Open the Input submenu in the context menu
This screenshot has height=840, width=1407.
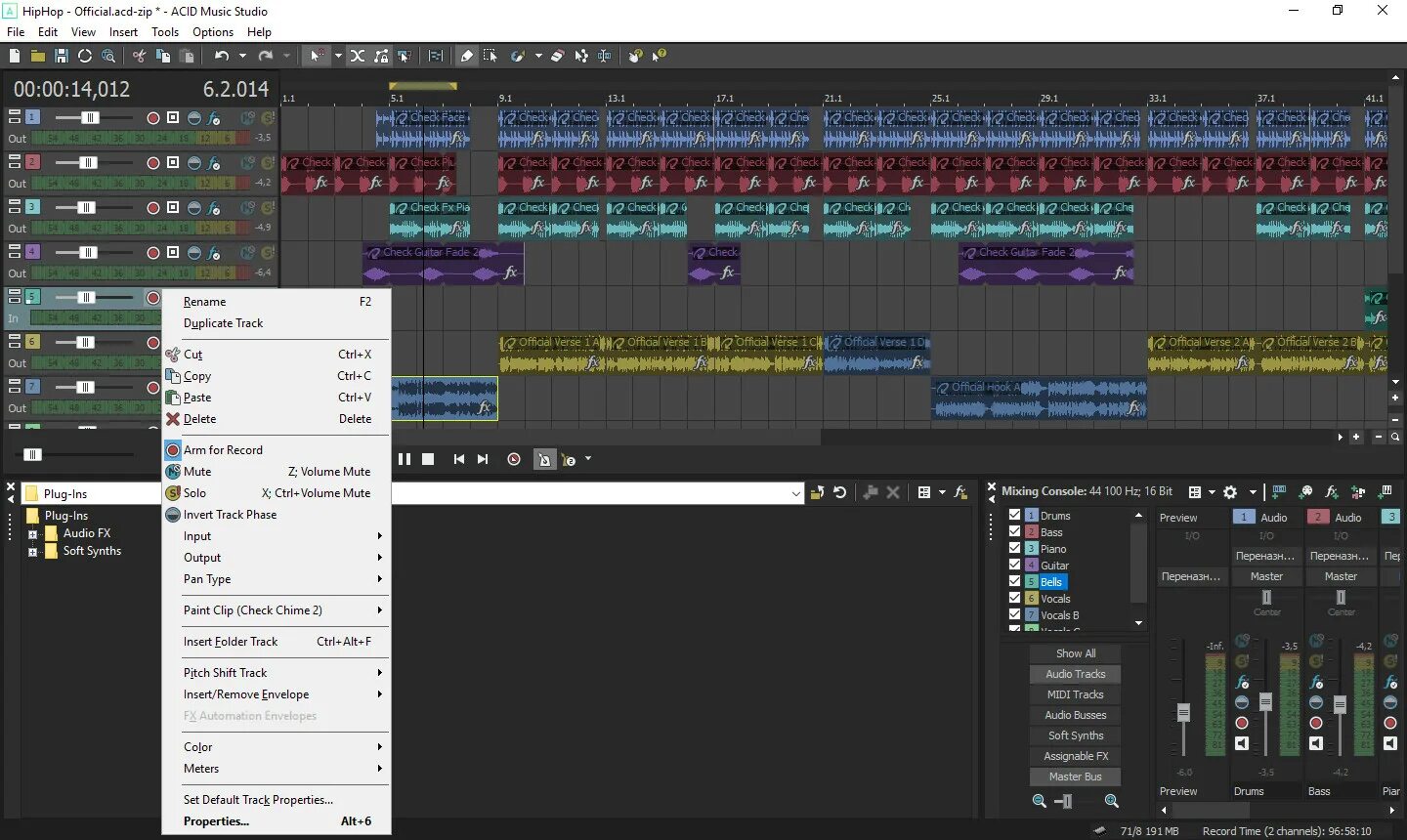click(277, 536)
